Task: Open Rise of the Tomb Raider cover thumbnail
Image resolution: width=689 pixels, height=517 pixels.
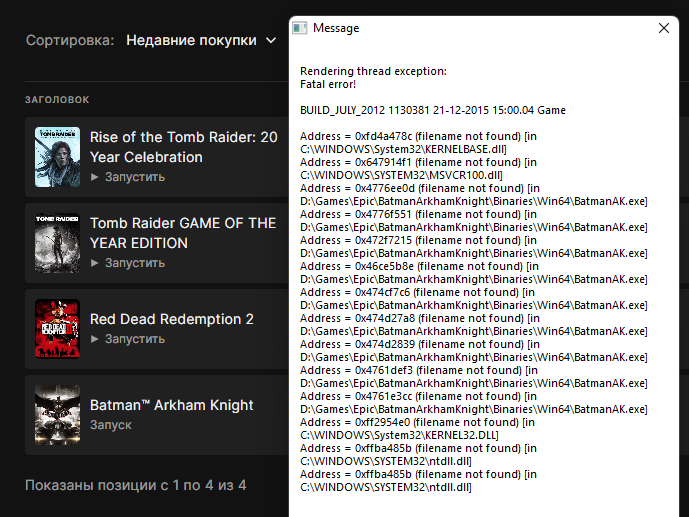Action: (58, 157)
